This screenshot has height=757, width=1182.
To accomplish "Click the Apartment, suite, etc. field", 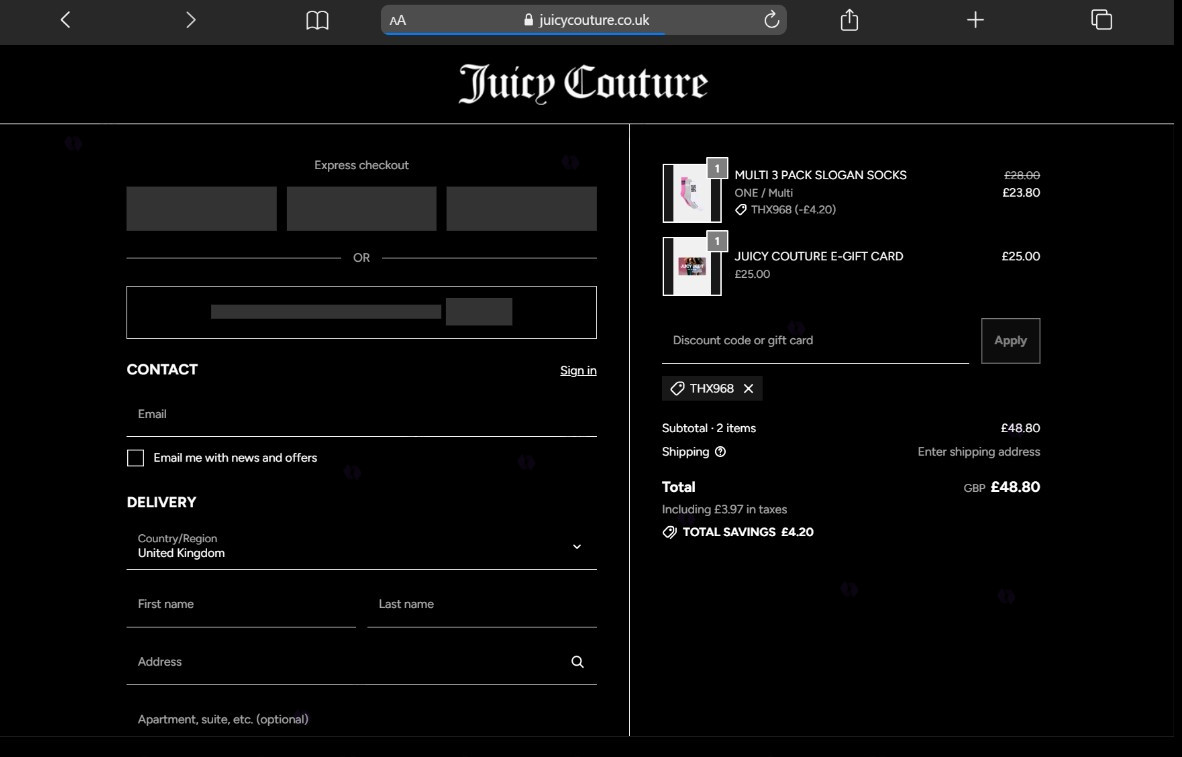I will [361, 719].
